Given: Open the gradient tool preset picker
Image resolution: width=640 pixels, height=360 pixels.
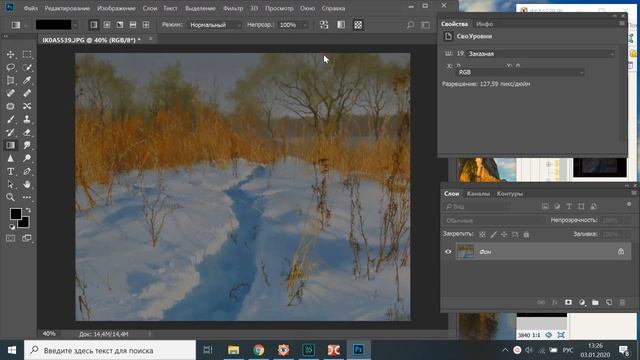Looking at the screenshot, I should [x=18, y=25].
